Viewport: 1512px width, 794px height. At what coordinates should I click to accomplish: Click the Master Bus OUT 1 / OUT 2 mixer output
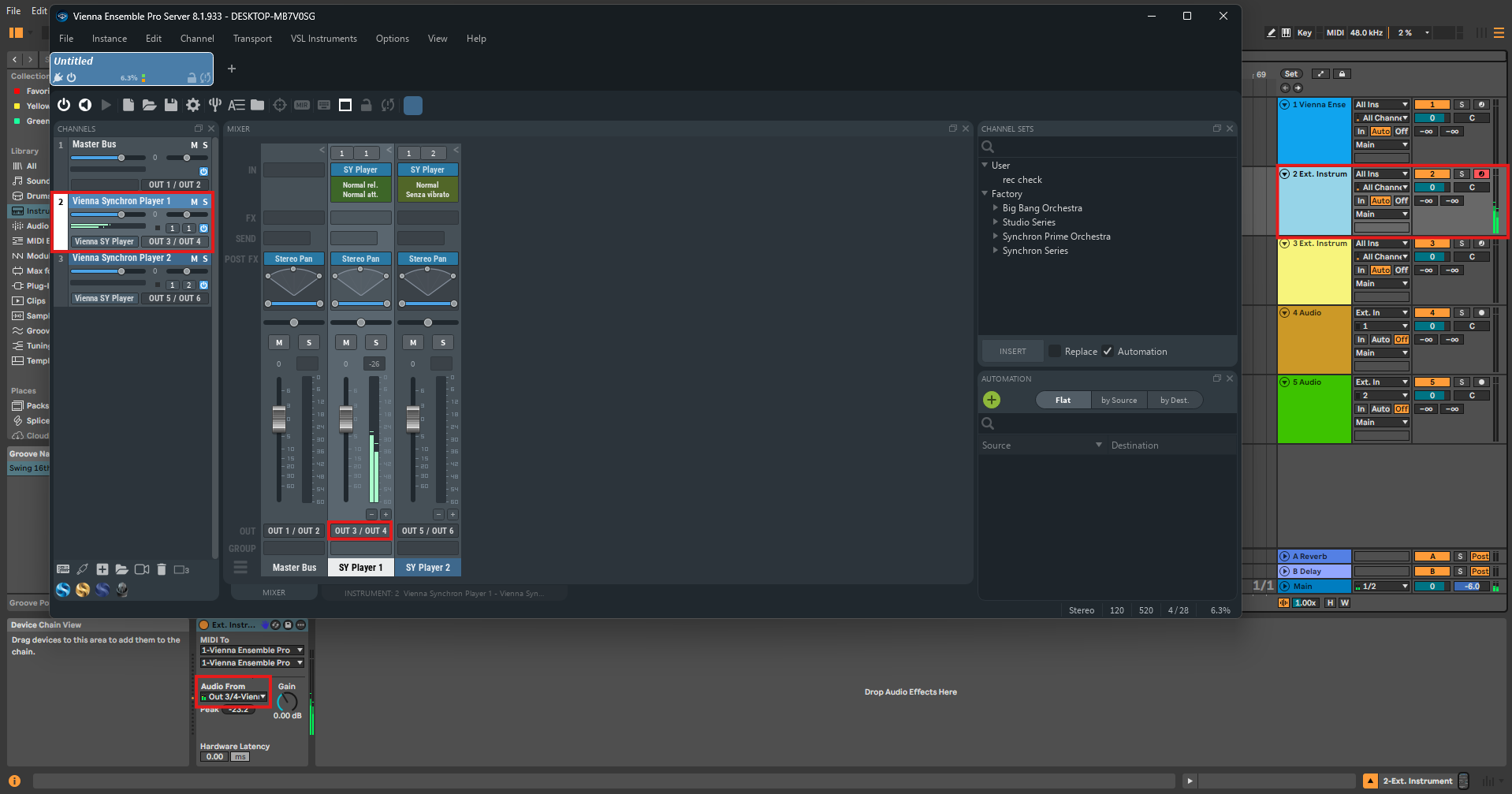click(x=294, y=531)
